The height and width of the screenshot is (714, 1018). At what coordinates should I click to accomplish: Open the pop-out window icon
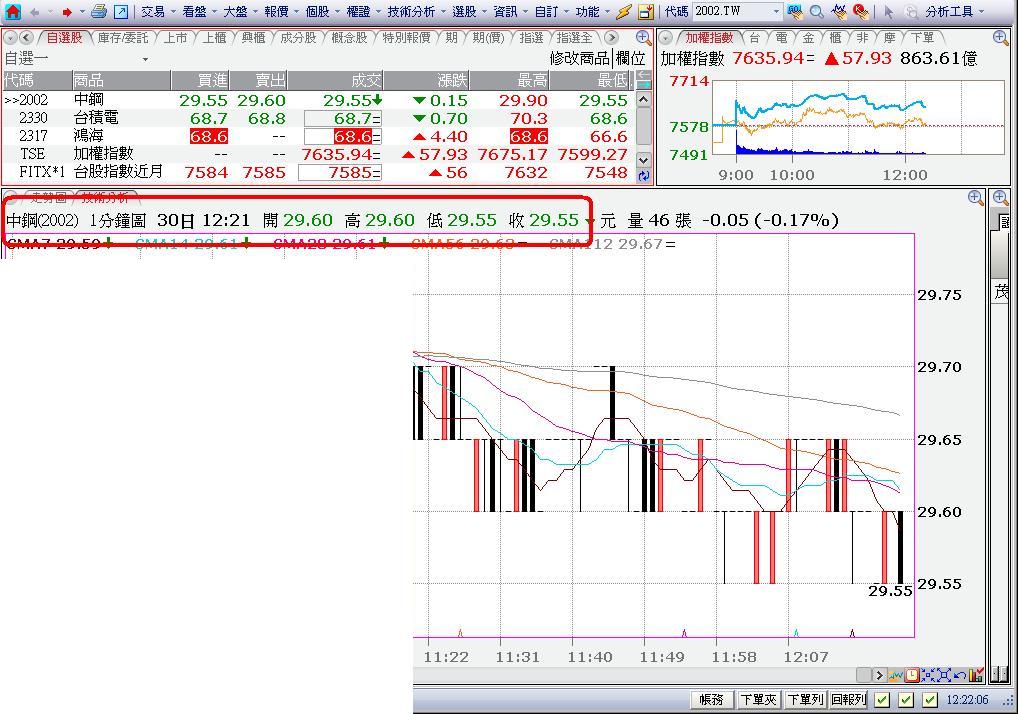121,11
